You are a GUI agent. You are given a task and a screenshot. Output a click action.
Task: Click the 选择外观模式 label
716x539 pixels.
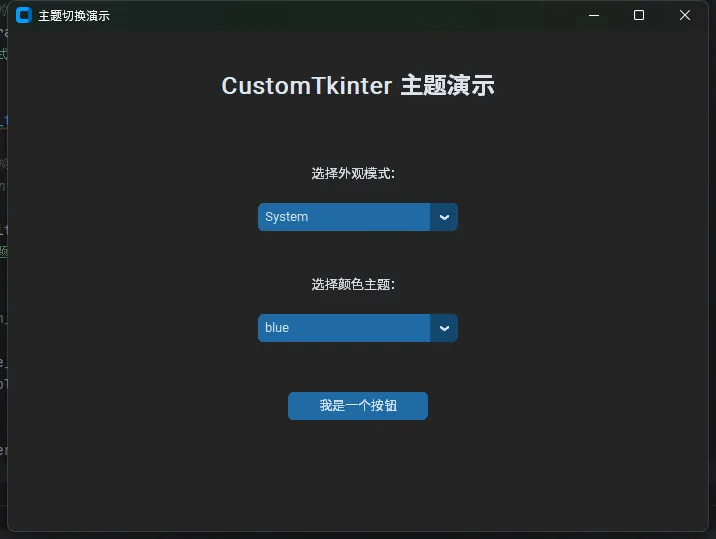tap(353, 174)
